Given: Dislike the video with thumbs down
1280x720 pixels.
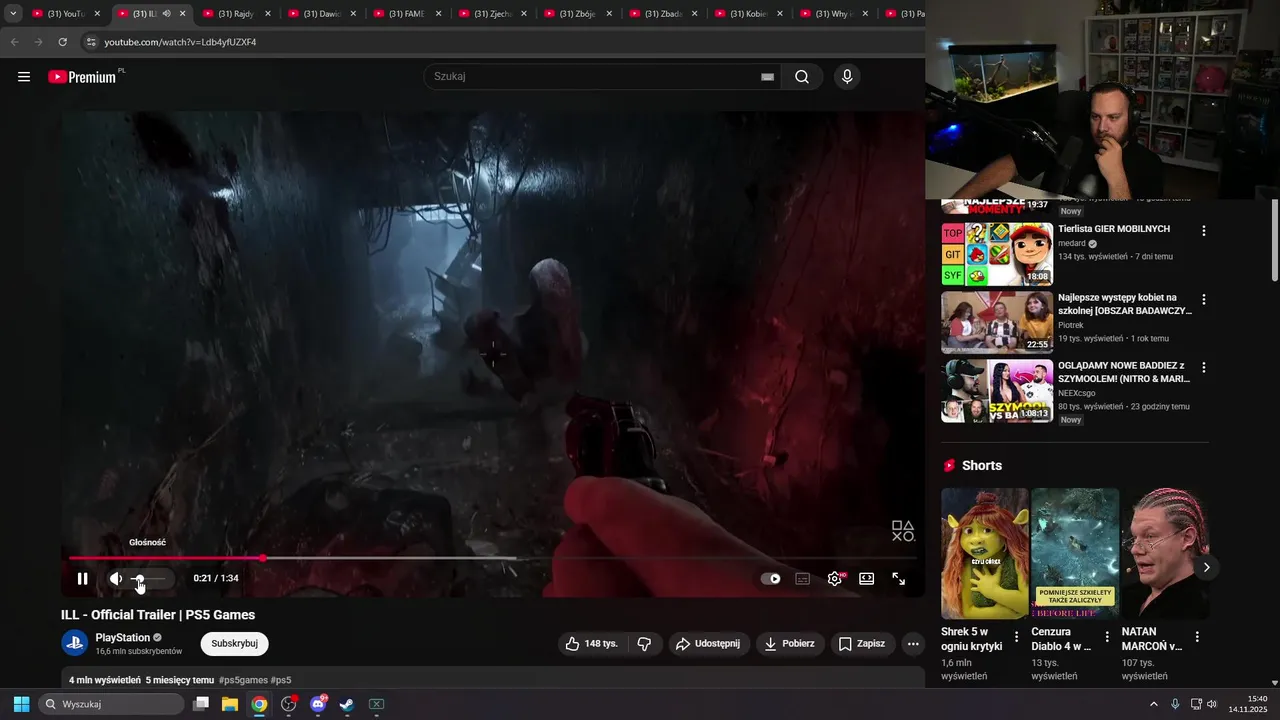Looking at the screenshot, I should pos(645,644).
